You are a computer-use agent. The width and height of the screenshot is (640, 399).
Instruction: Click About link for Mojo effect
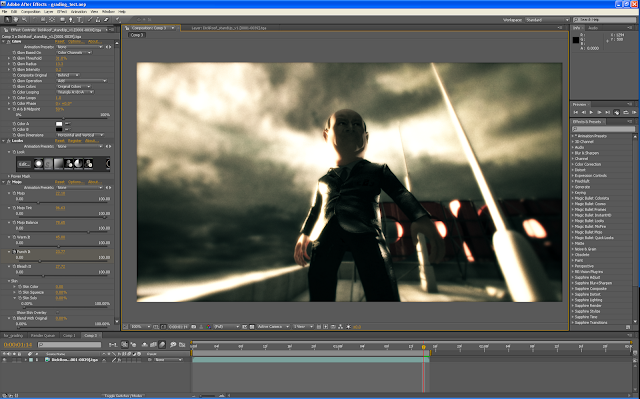(x=94, y=182)
